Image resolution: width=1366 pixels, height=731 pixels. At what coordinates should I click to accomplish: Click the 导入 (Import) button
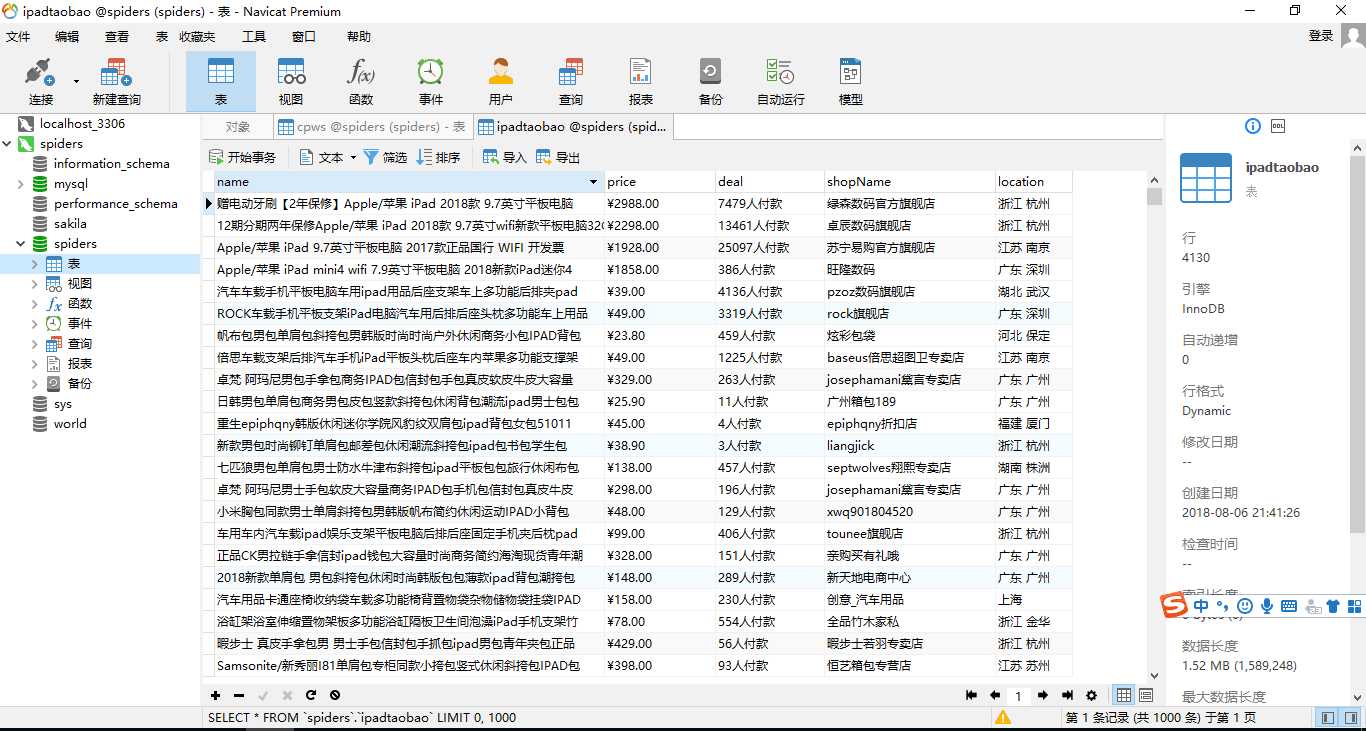click(x=504, y=157)
